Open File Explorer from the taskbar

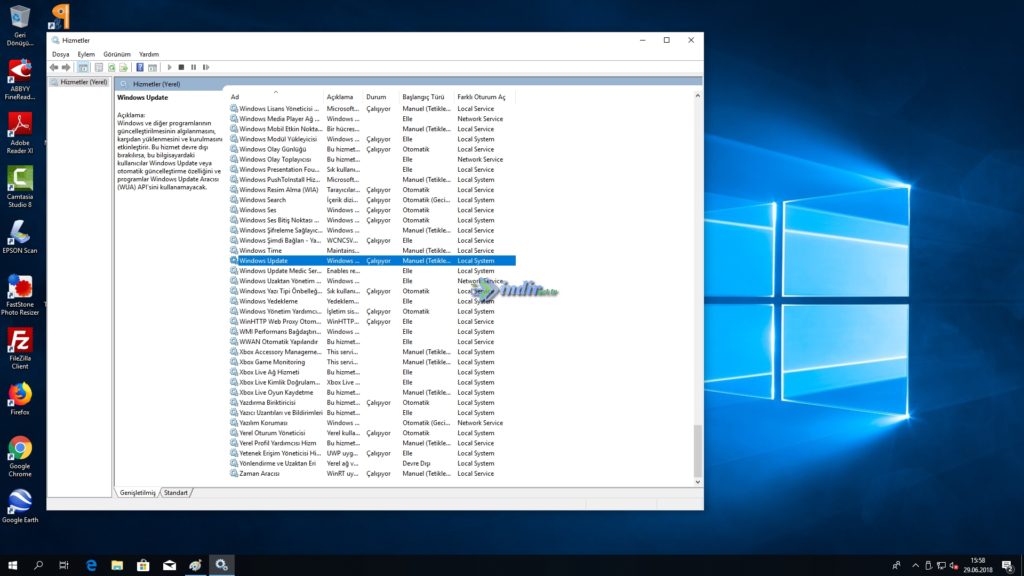(x=117, y=566)
